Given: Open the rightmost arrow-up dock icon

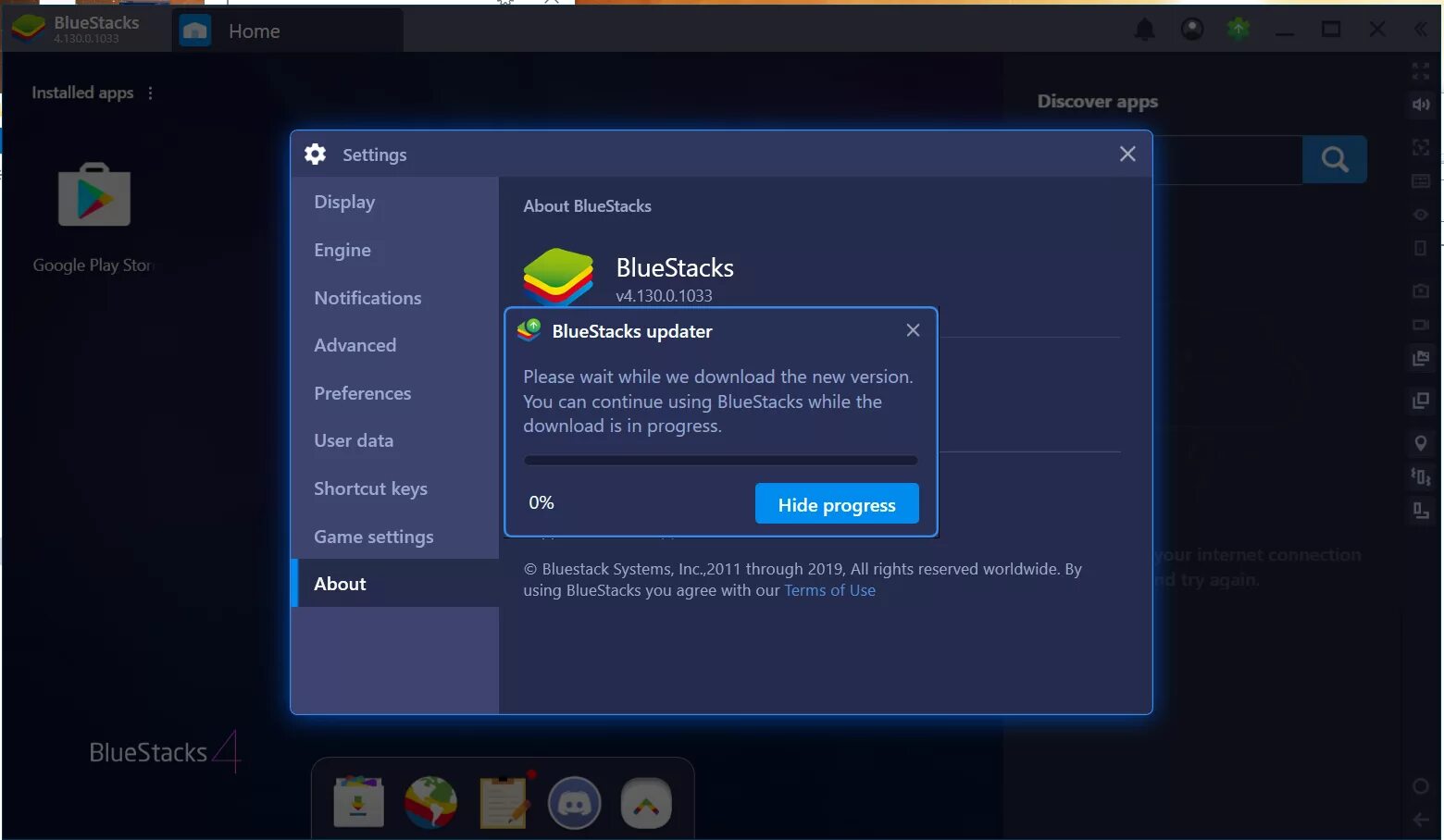Looking at the screenshot, I should pos(646,803).
